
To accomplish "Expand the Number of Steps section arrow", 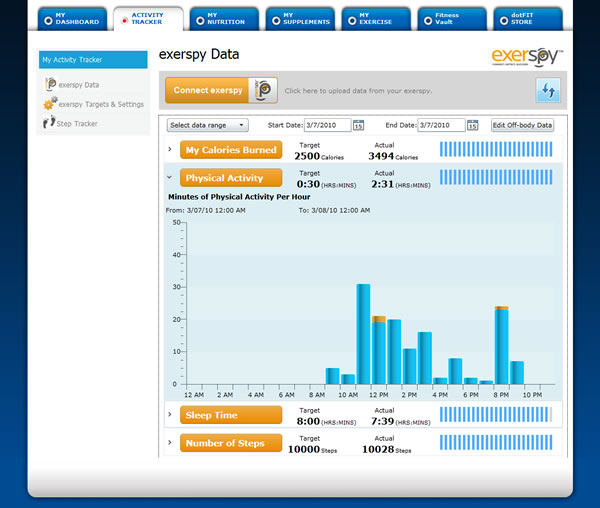I will click(170, 443).
